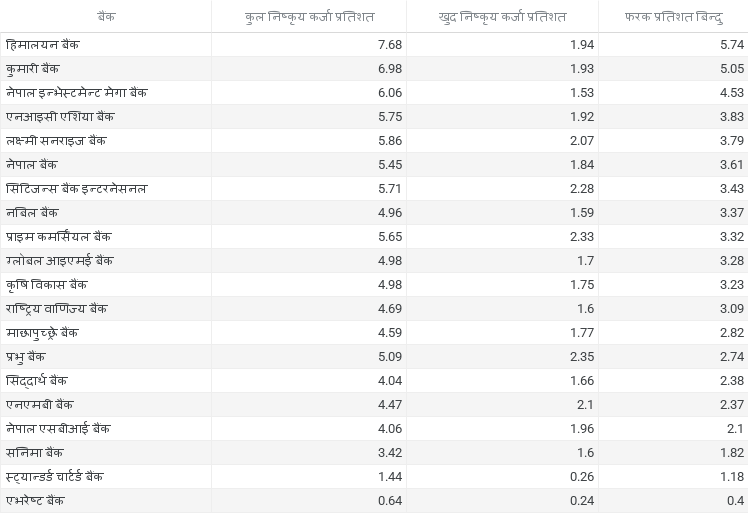
Task: Click the फरक प्रतिशत बिन्दु column header
Action: [x=673, y=17]
